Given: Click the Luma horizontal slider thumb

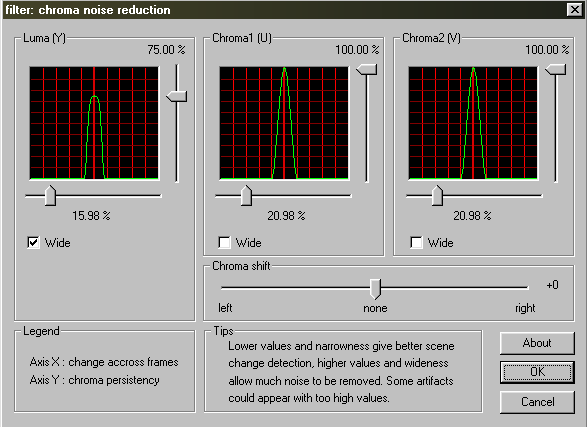Looking at the screenshot, I should (50, 195).
